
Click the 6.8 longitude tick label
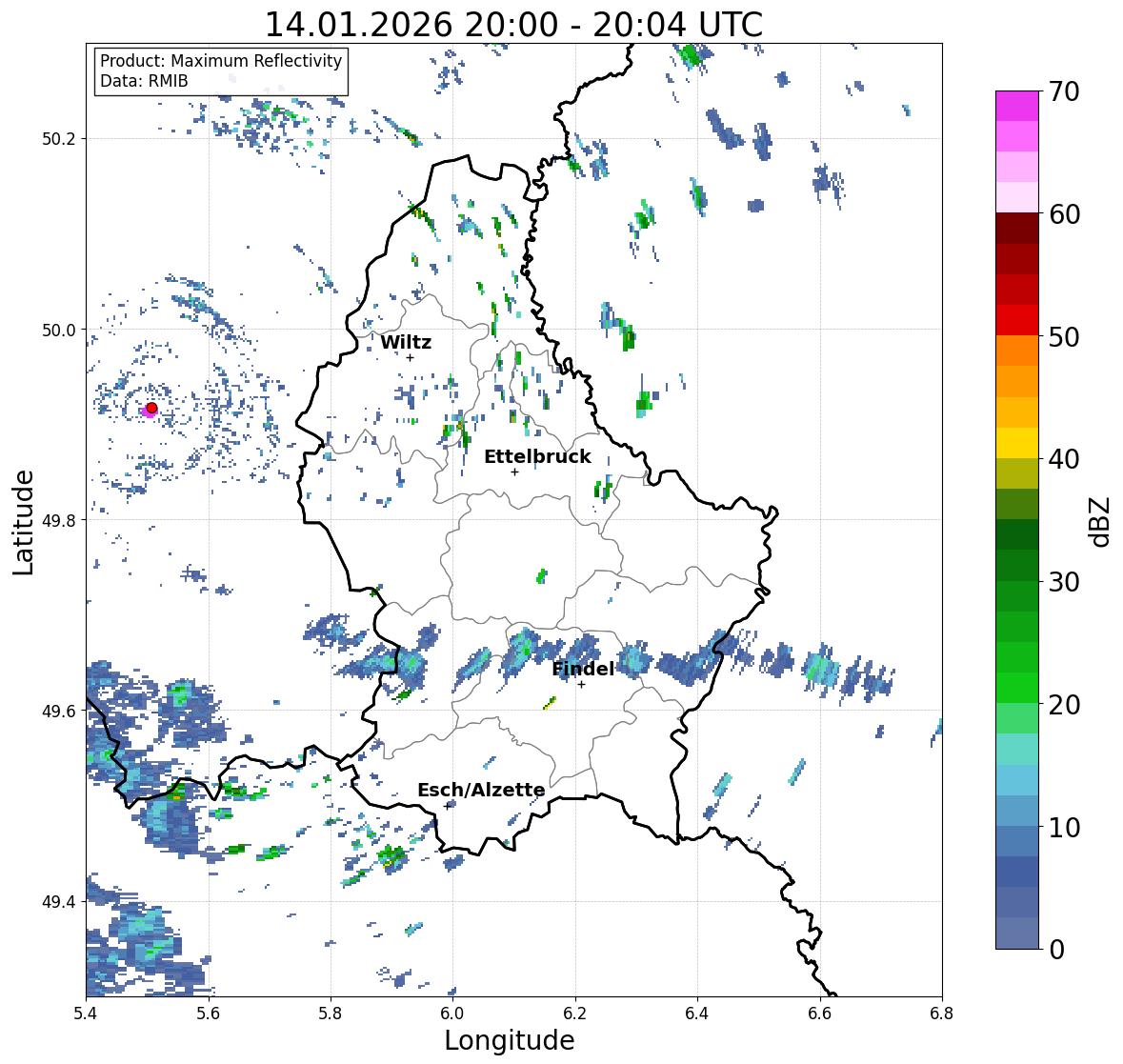click(x=942, y=1014)
